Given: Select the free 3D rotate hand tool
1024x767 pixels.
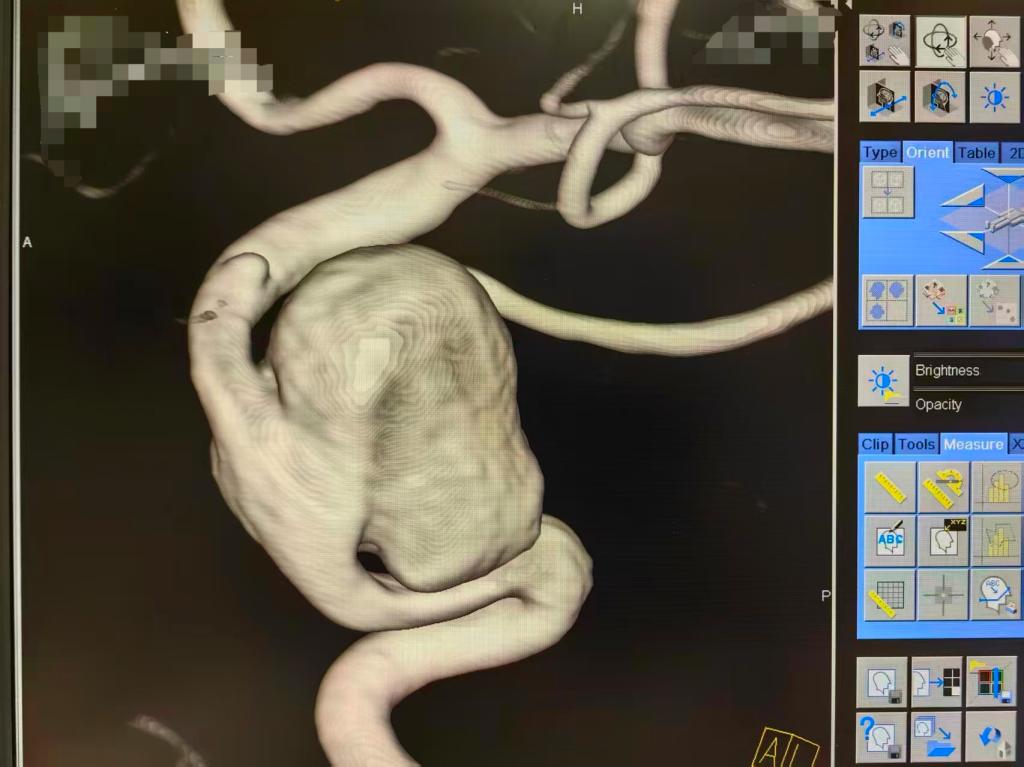Looking at the screenshot, I should click(941, 43).
